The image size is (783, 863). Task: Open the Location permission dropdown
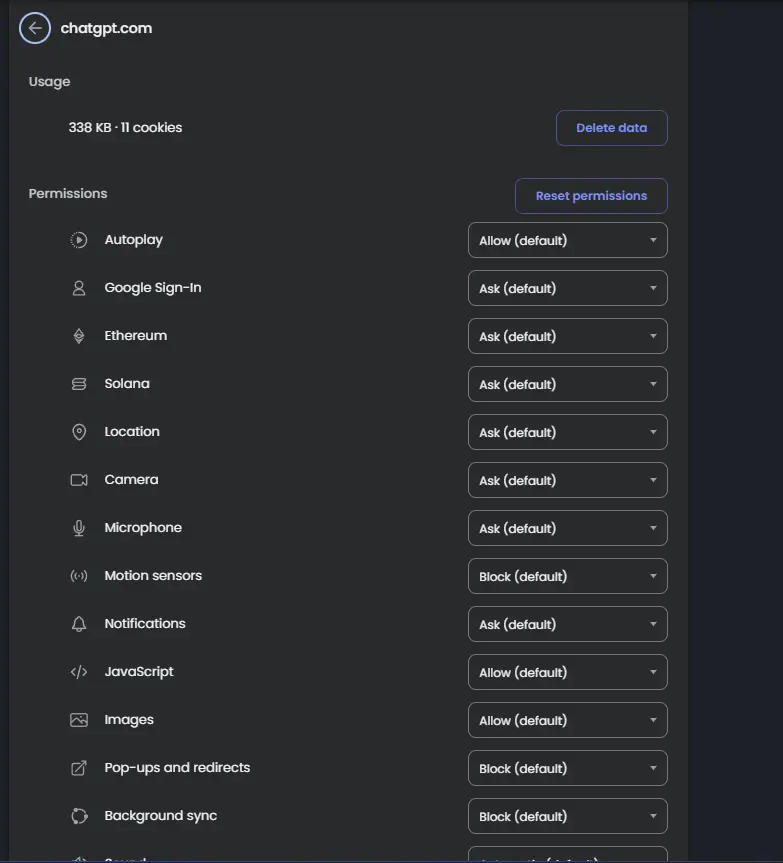click(567, 432)
